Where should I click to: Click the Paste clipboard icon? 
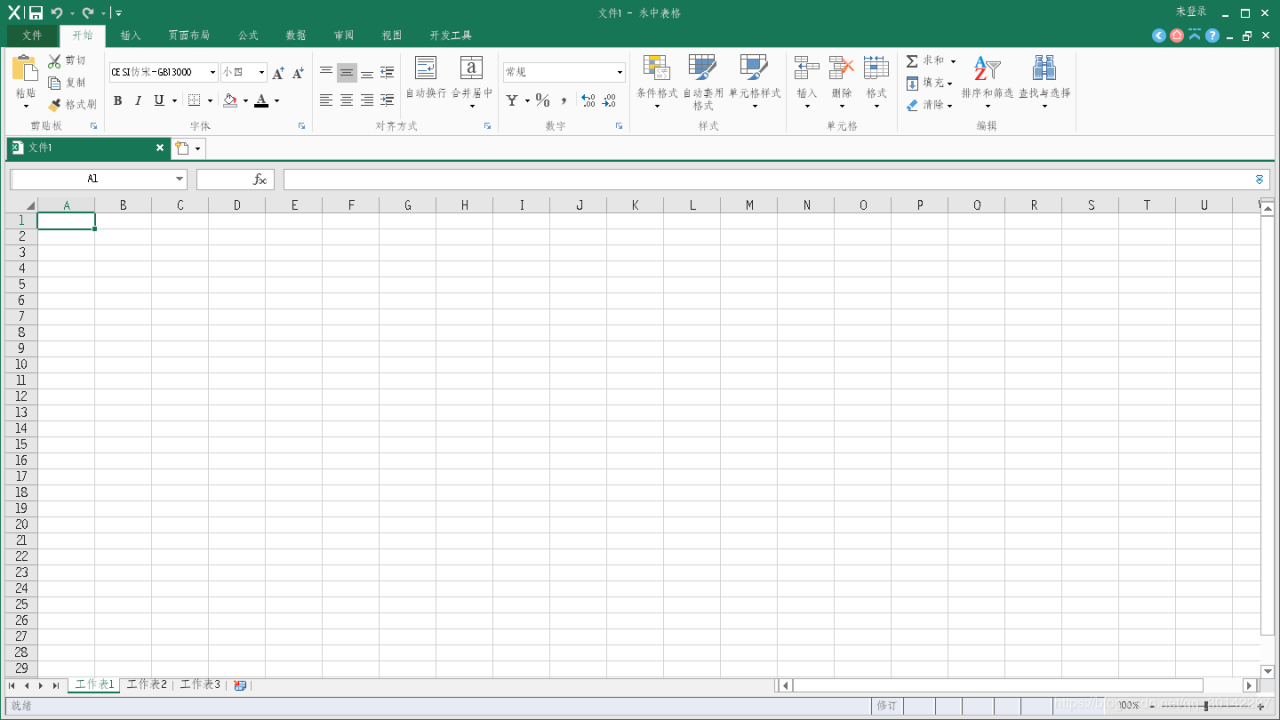(25, 68)
